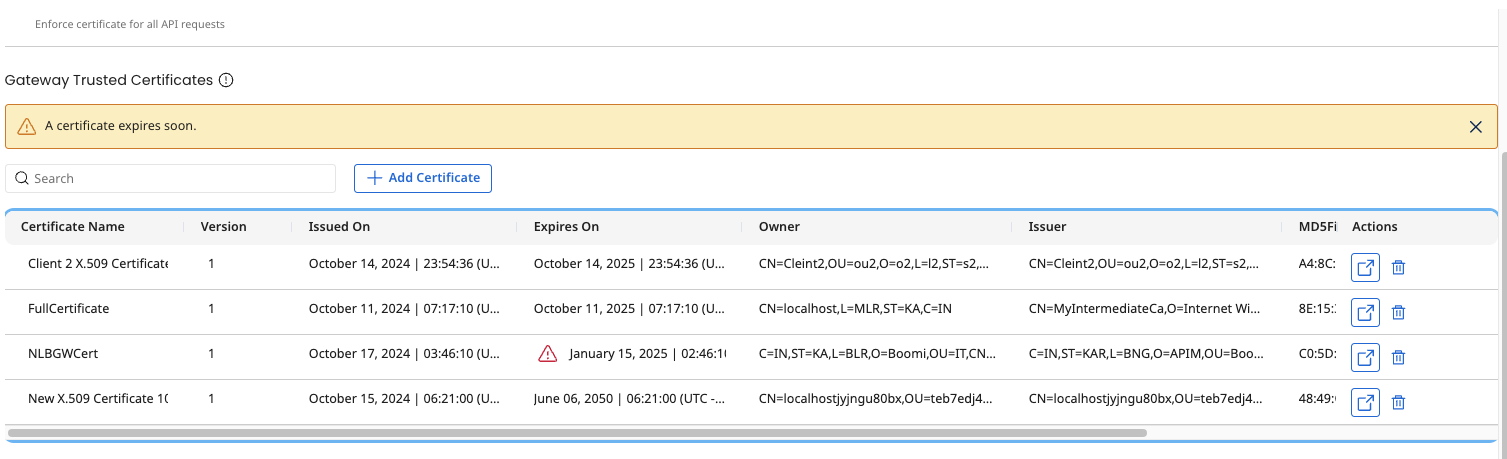Click the Gateway Trusted Certificates info icon
Screen dimensions: 1507x459
[226, 80]
